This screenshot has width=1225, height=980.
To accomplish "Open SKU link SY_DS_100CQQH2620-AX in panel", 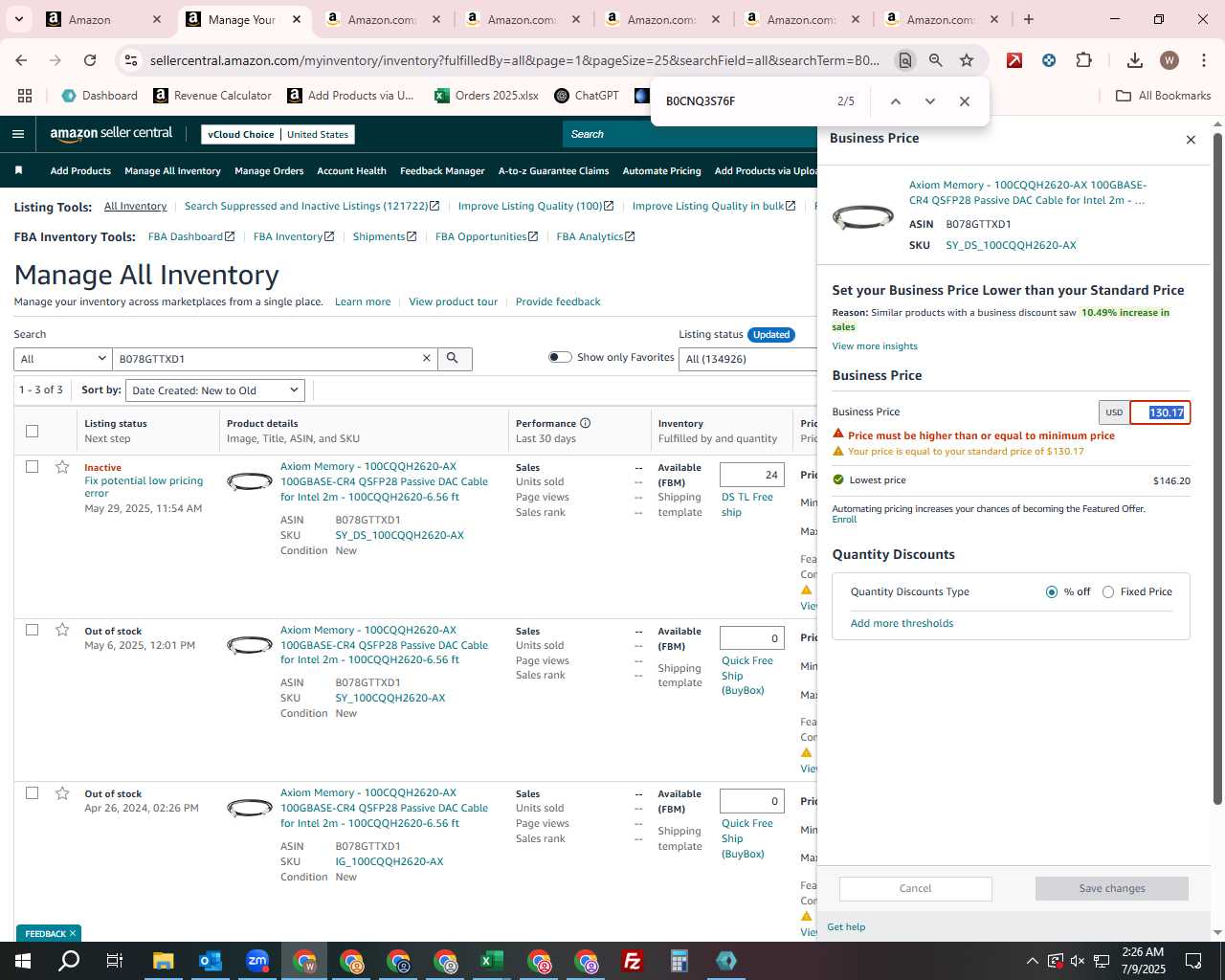I will coord(1011,246).
